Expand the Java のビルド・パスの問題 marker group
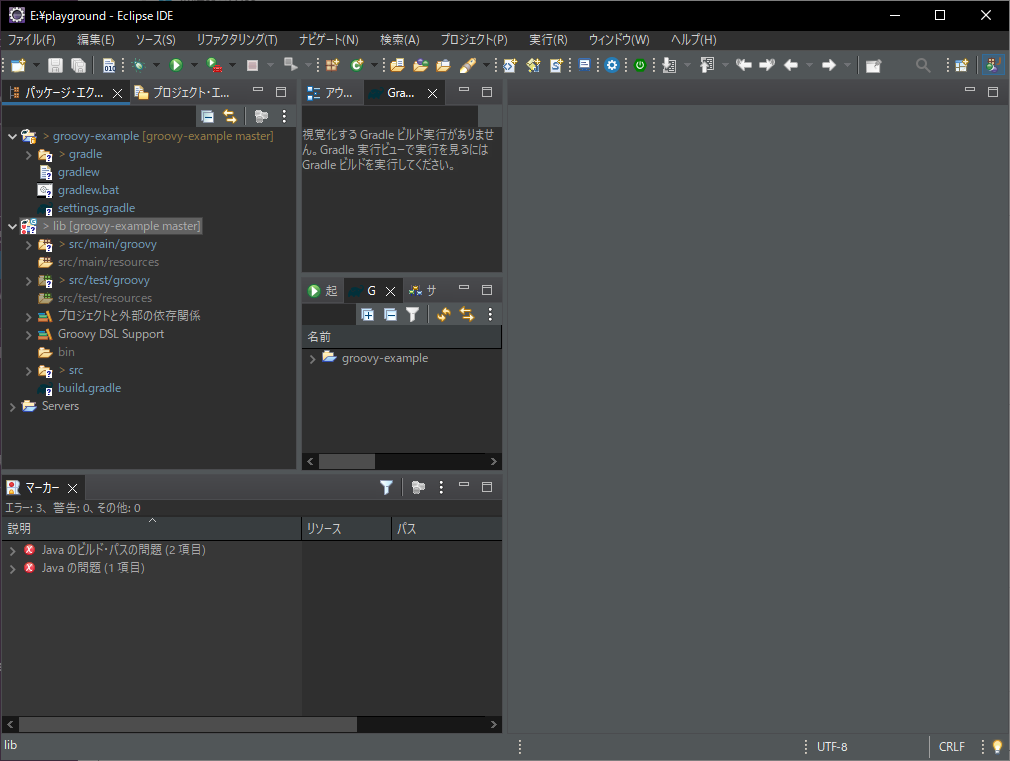Screen dimensions: 1010x761 point(12,550)
